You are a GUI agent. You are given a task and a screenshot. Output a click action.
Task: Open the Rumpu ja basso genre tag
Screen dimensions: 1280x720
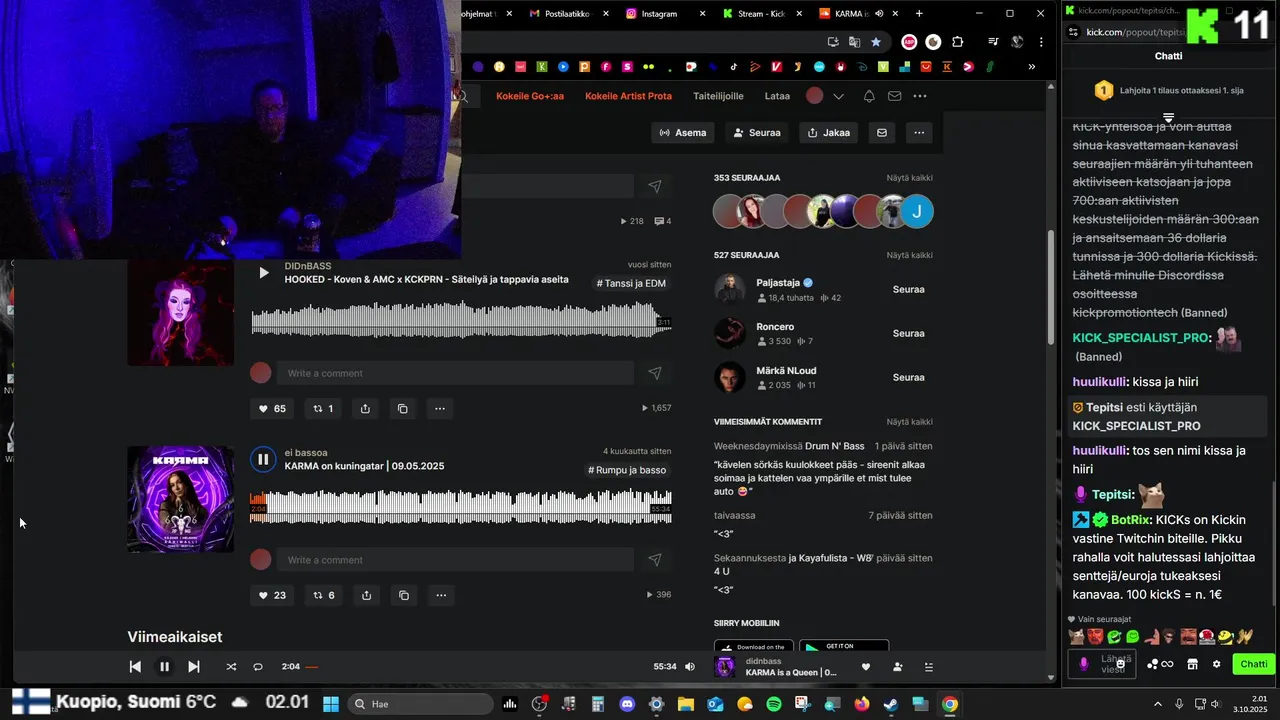pos(627,470)
